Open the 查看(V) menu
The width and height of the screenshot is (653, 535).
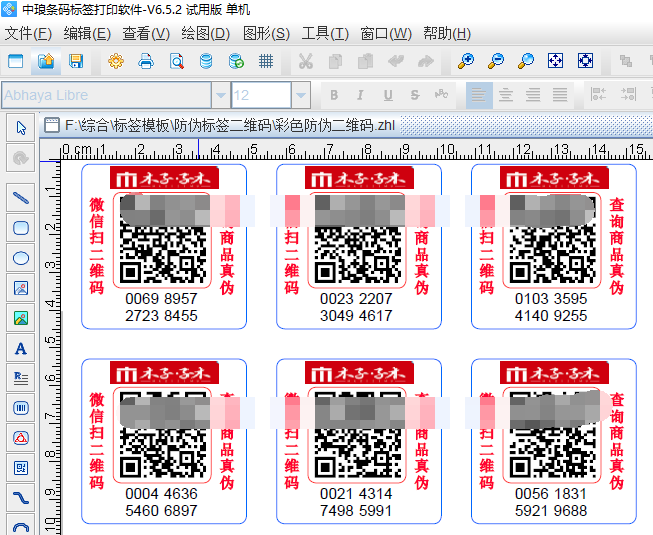coord(146,34)
